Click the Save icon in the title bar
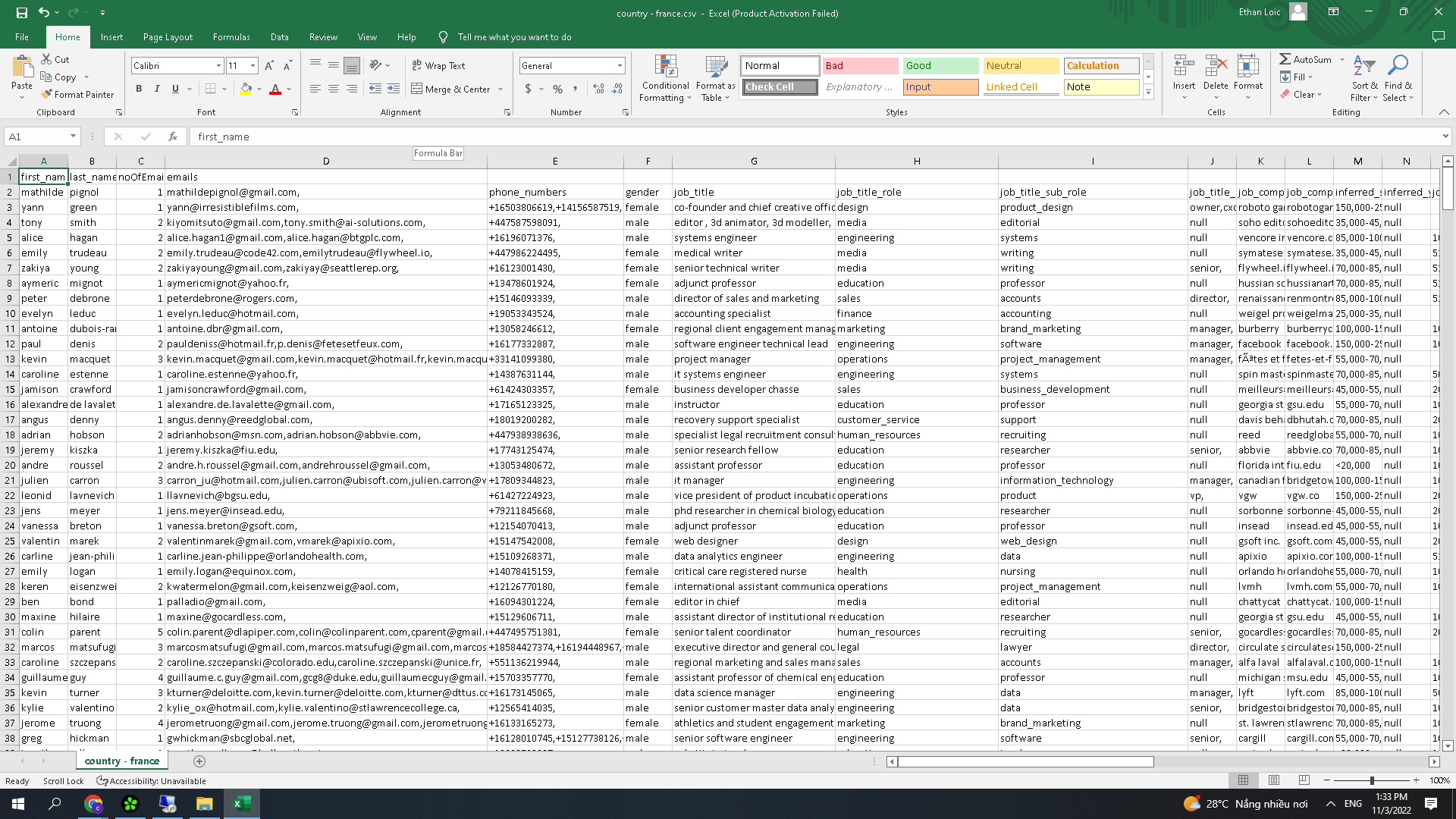The width and height of the screenshot is (1456, 819). [22, 12]
